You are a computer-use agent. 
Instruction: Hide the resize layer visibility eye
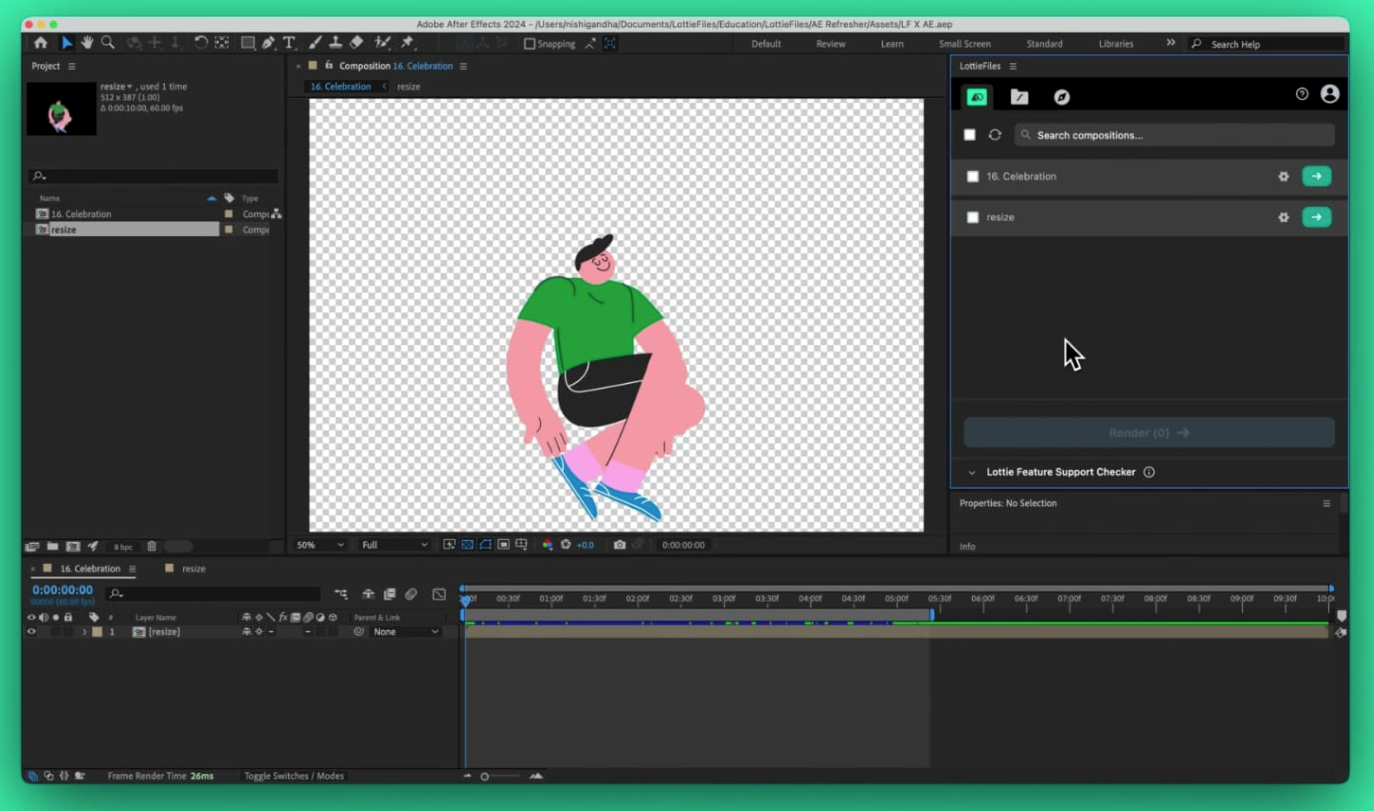pos(30,631)
